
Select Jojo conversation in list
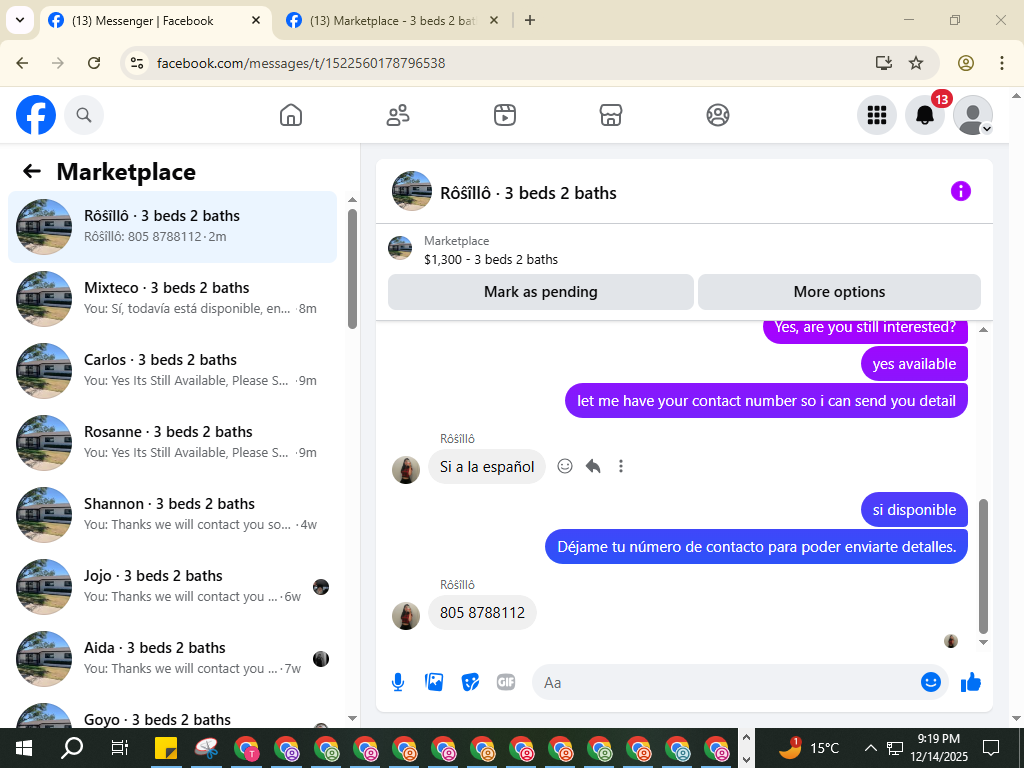click(172, 586)
